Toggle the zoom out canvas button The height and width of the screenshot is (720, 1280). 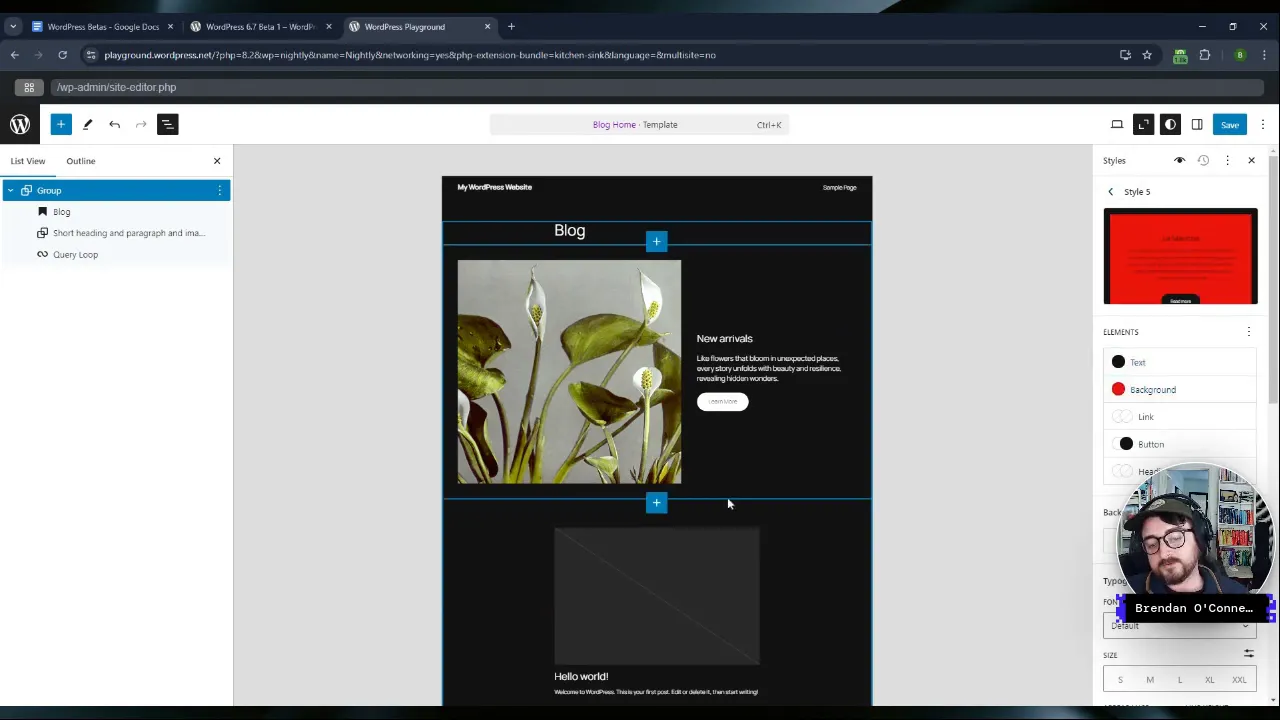[x=1143, y=124]
